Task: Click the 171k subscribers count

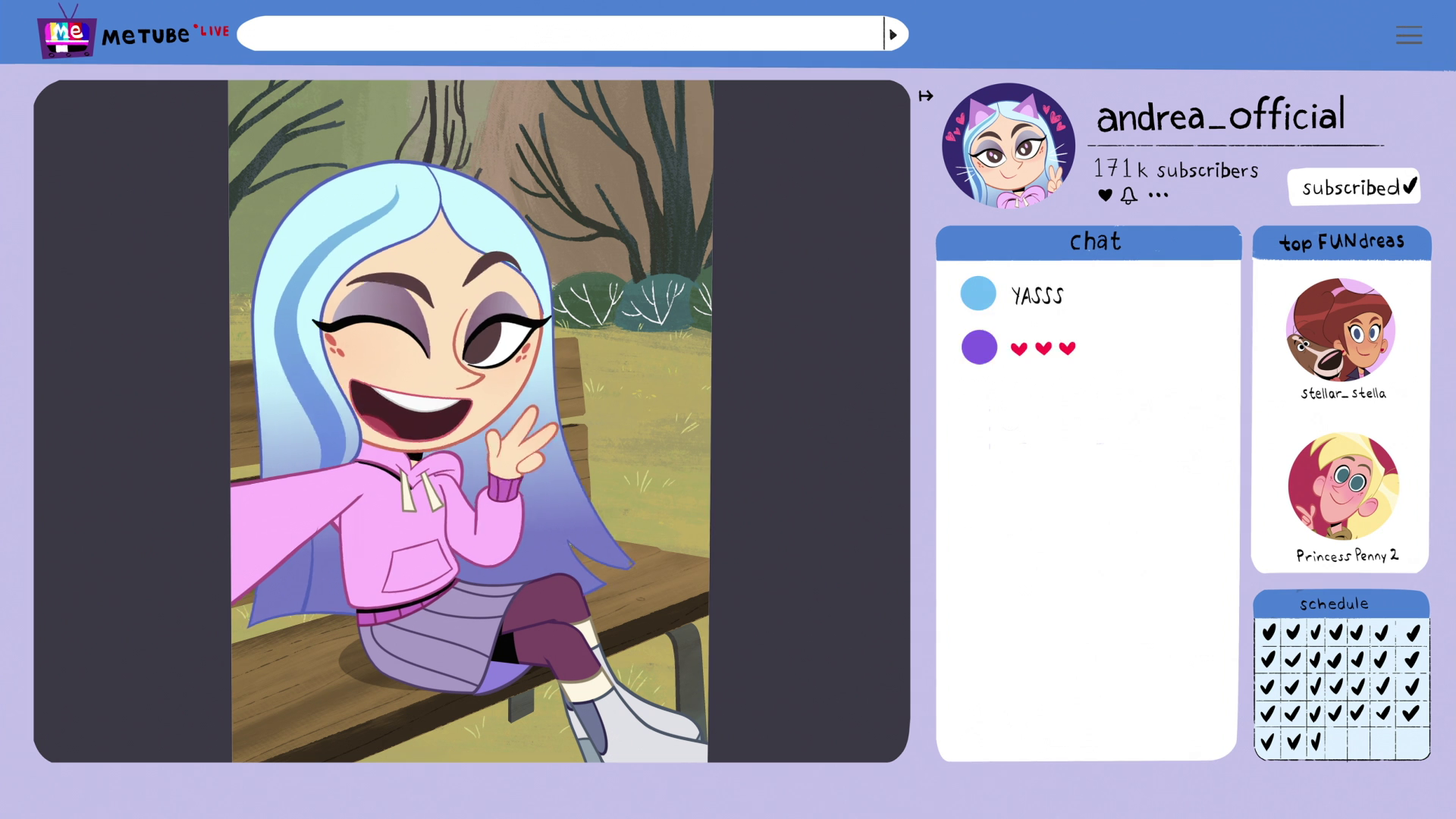Action: click(1175, 169)
